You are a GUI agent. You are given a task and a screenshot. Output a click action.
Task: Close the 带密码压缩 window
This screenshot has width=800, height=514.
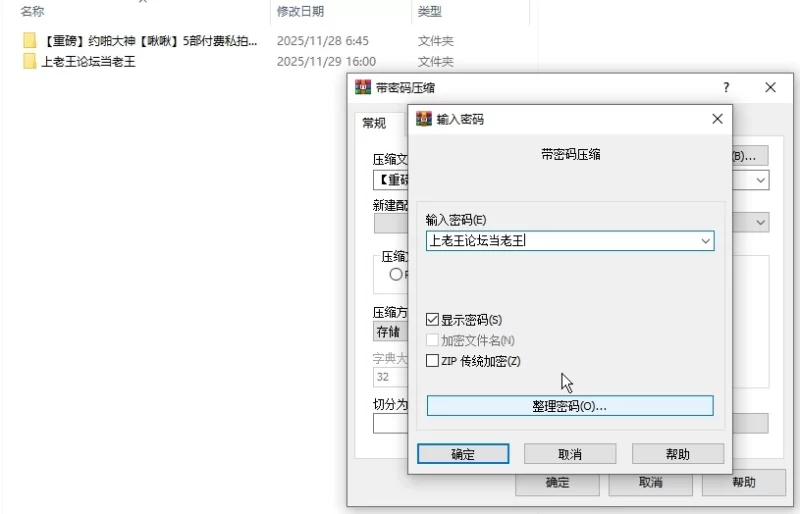click(770, 87)
